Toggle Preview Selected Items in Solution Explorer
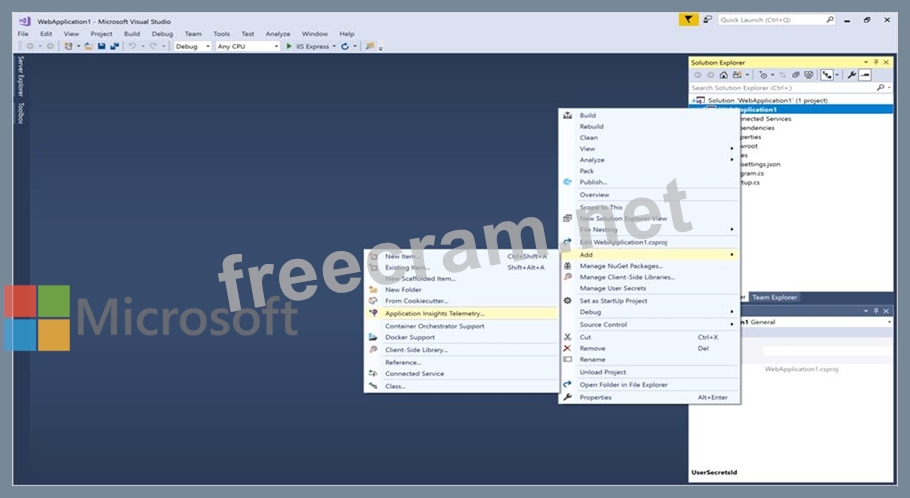910x498 pixels. [x=865, y=75]
